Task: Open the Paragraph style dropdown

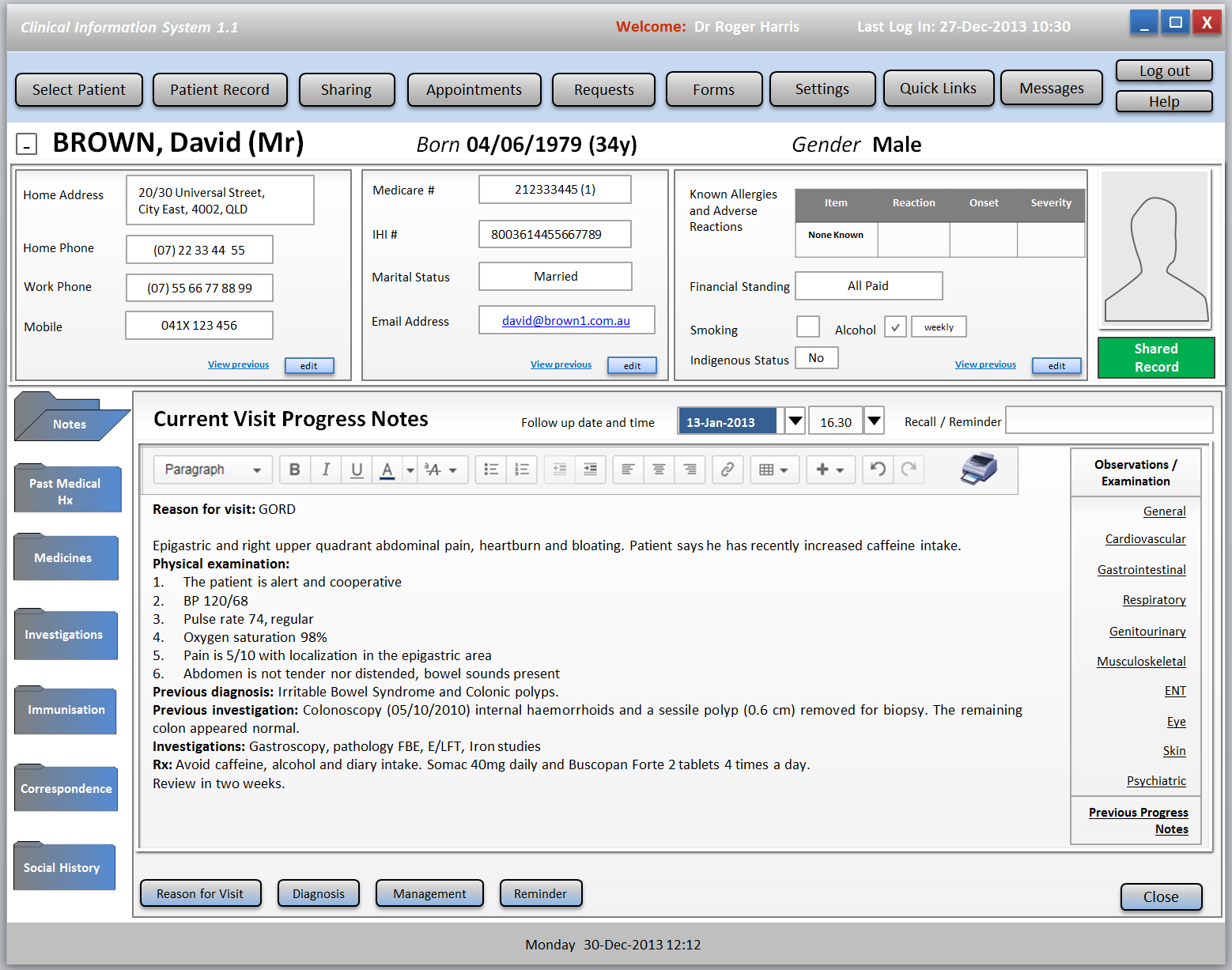Action: (x=213, y=470)
